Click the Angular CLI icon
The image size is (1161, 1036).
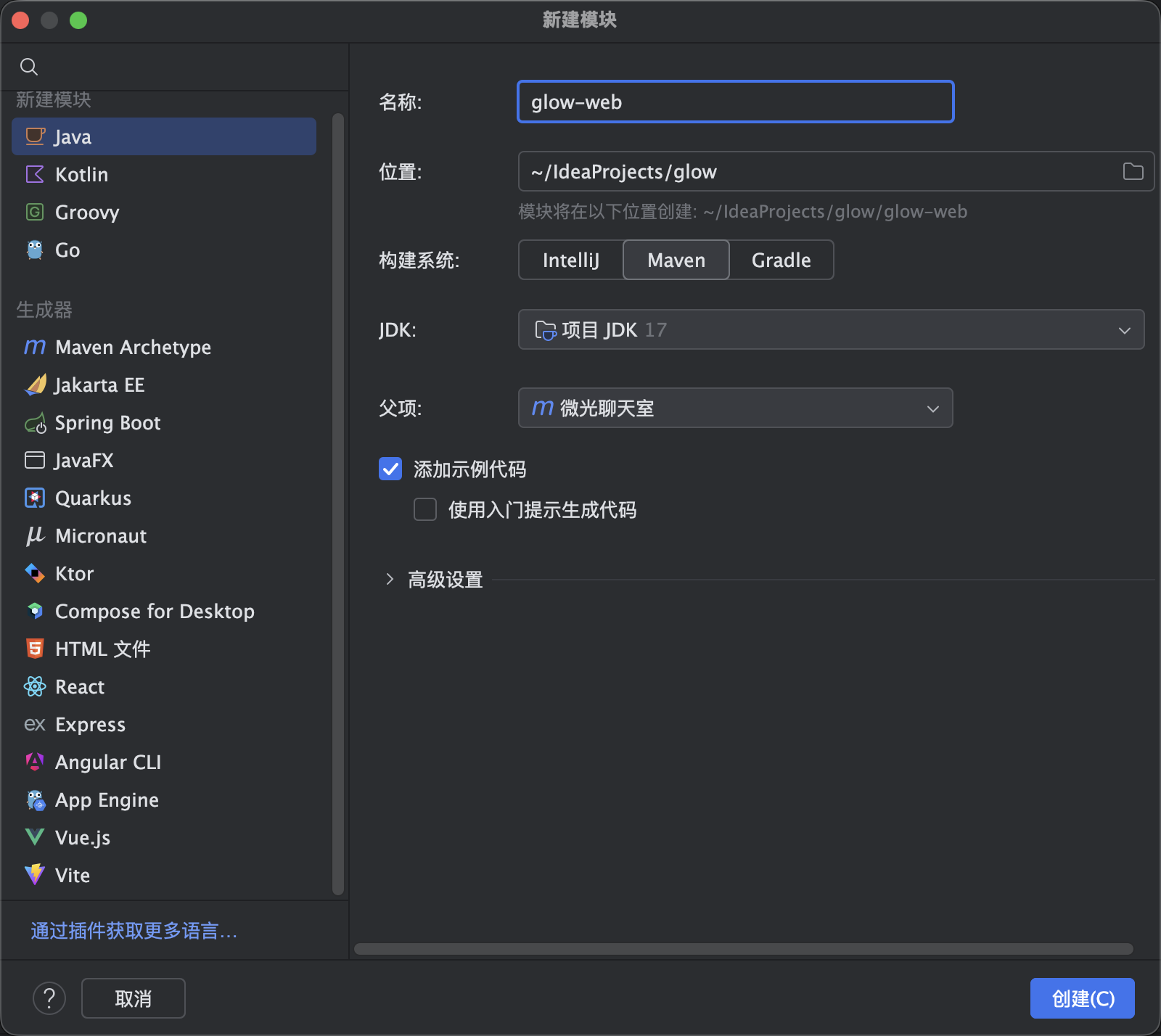tap(35, 762)
